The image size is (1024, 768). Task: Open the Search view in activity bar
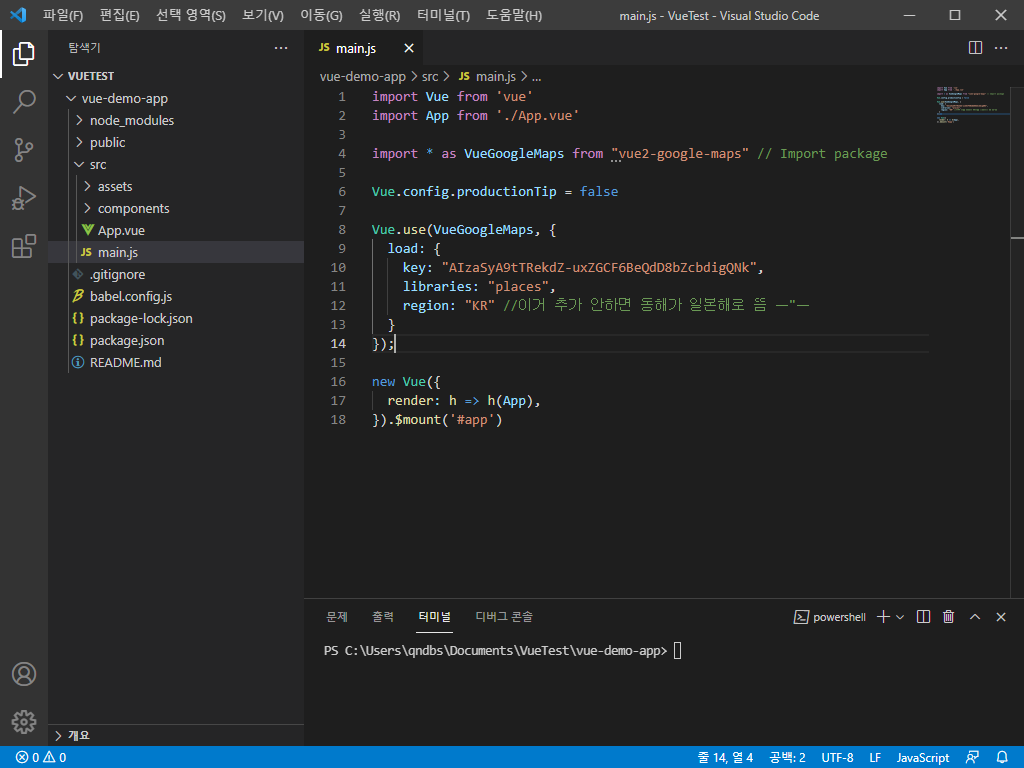coord(24,102)
